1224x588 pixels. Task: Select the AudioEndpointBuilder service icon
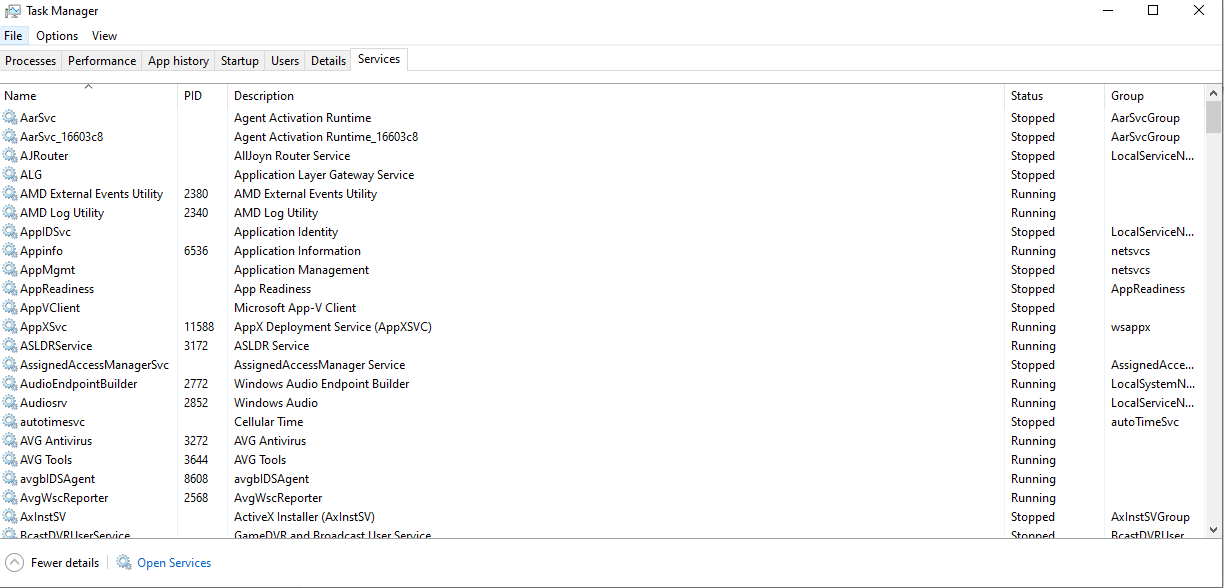pyautogui.click(x=10, y=384)
